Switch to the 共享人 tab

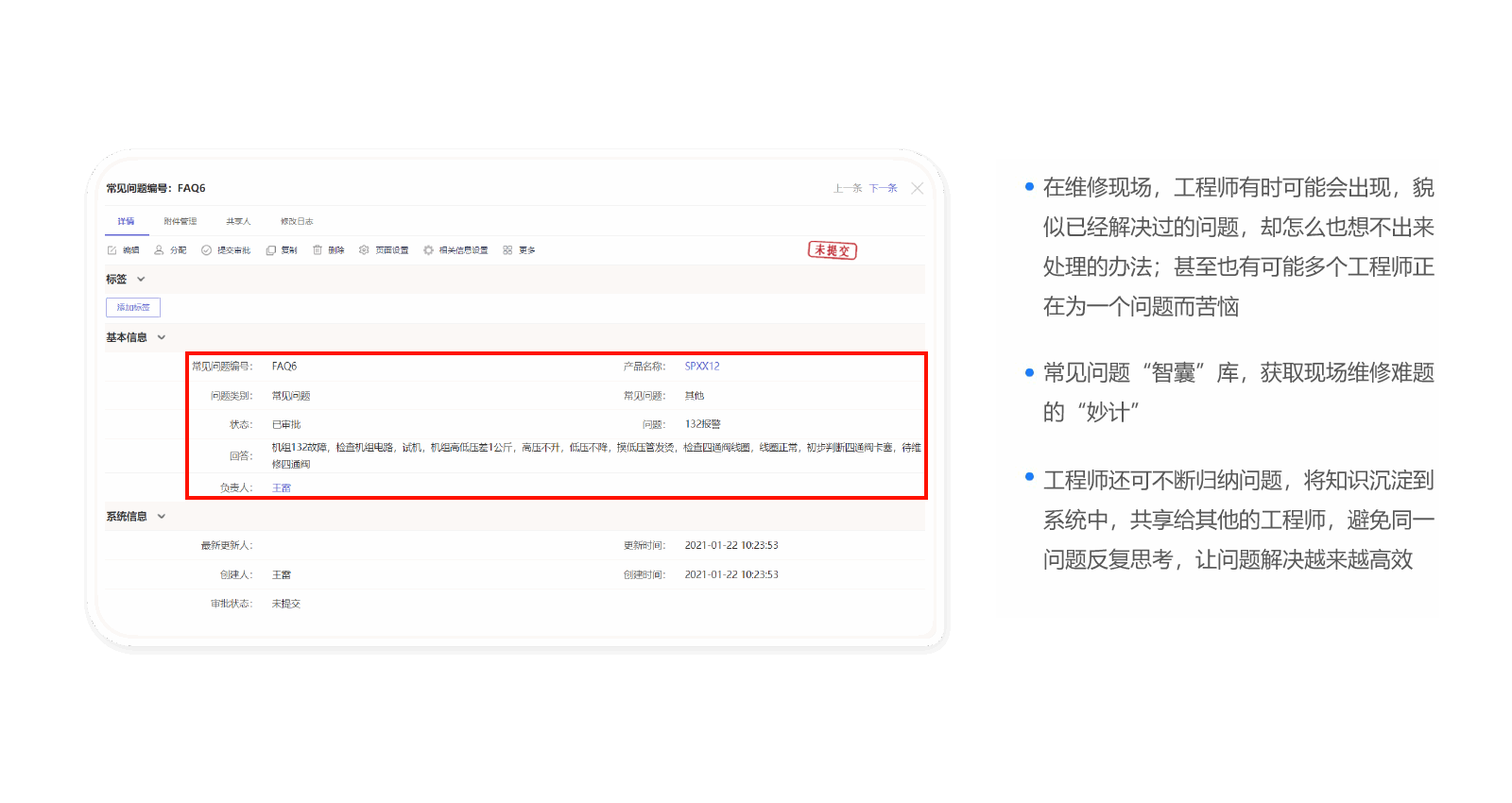click(x=238, y=221)
